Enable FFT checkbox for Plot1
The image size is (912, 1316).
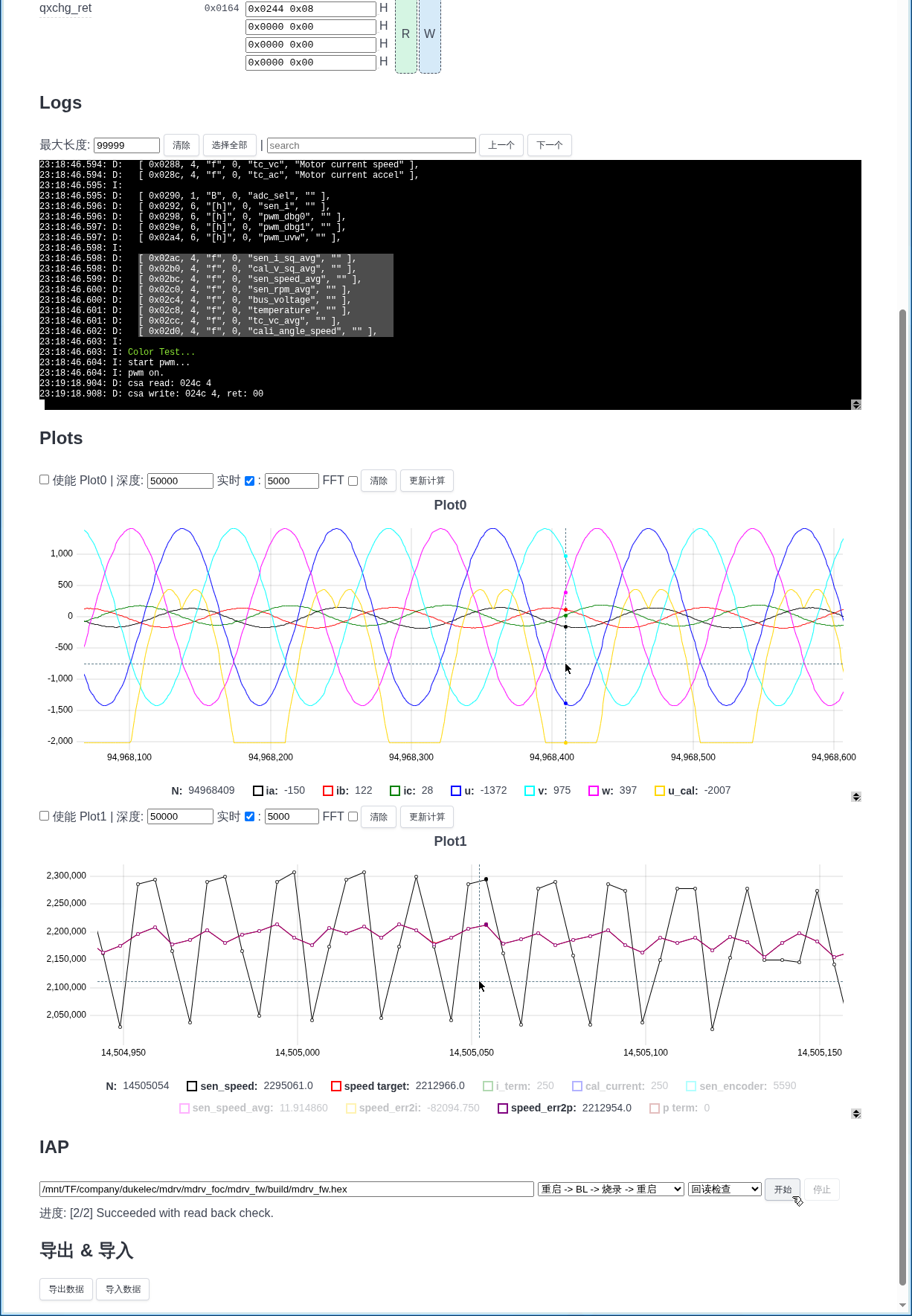[353, 817]
